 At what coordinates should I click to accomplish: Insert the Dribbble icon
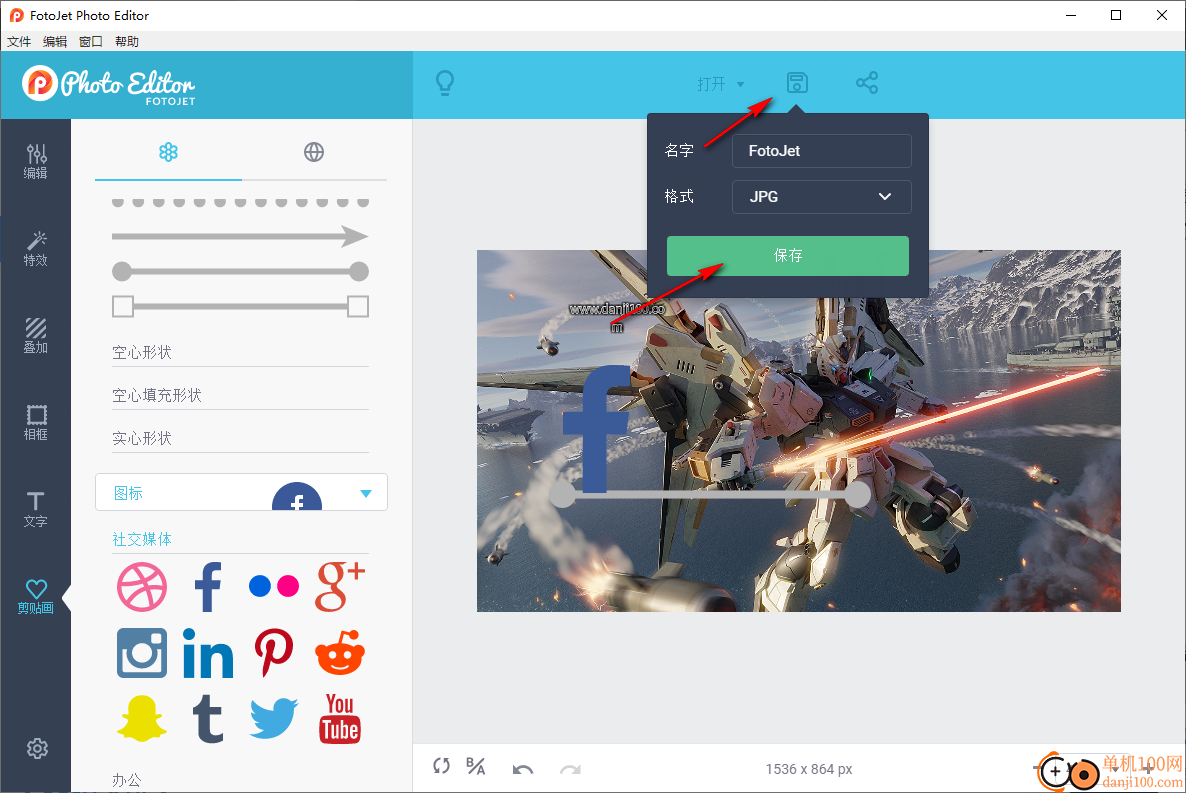[x=142, y=587]
